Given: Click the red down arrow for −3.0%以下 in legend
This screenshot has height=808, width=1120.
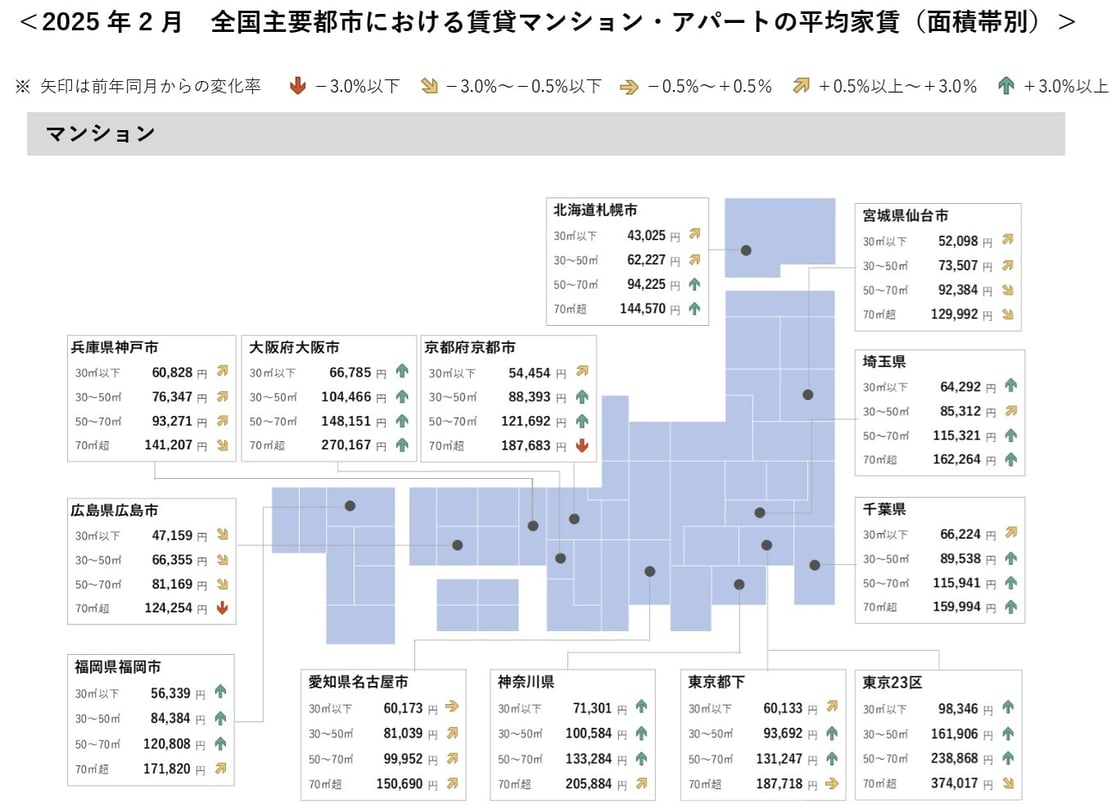Looking at the screenshot, I should tap(298, 86).
